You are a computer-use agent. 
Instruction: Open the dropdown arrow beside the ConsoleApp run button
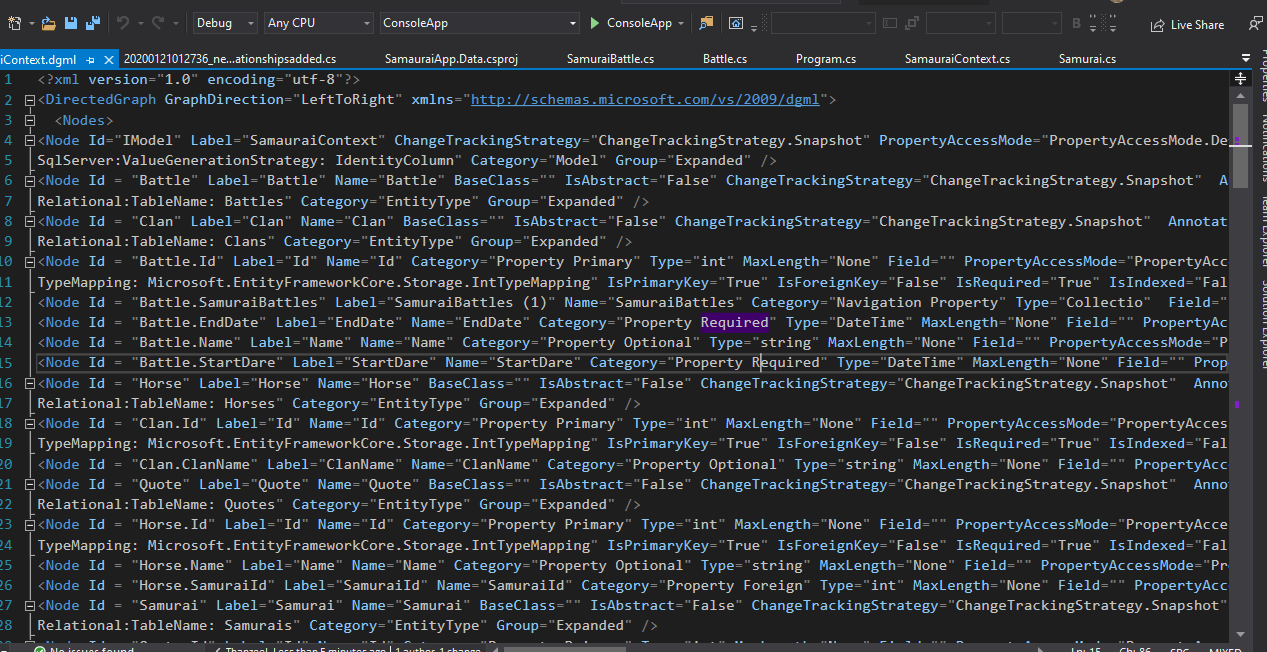click(x=682, y=23)
